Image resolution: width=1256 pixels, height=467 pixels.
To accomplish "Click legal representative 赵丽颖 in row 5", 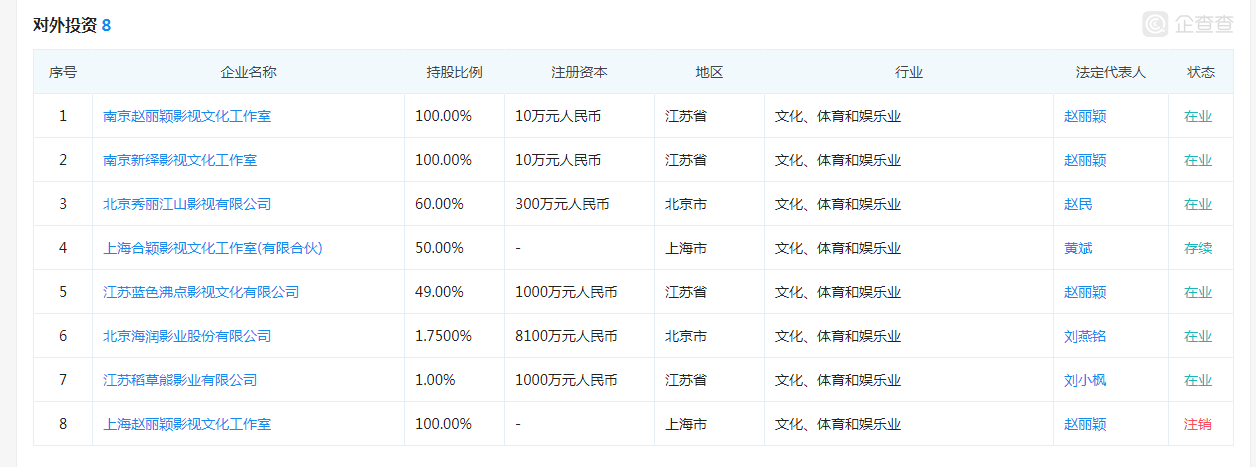I will coord(1085,292).
